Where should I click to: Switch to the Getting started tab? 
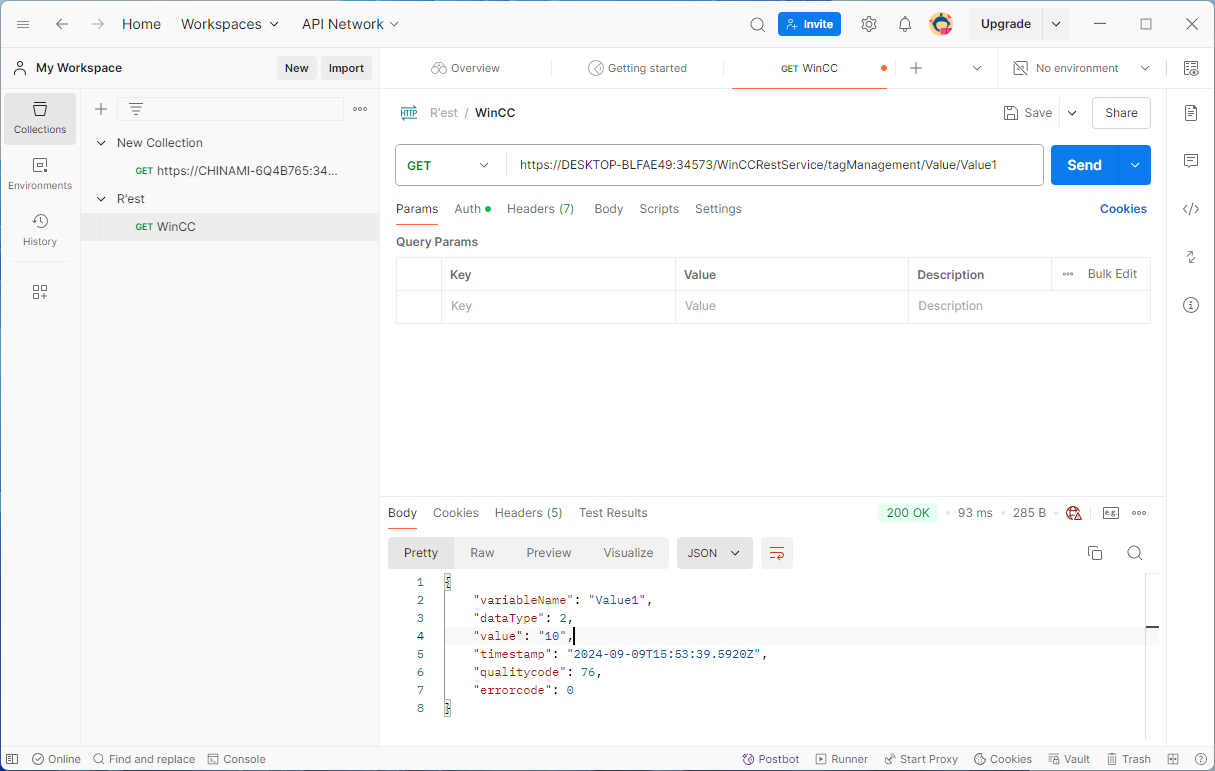pyautogui.click(x=638, y=68)
